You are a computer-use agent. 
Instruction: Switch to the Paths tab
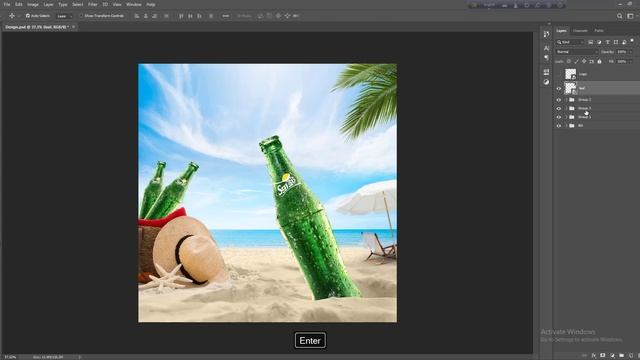599,31
